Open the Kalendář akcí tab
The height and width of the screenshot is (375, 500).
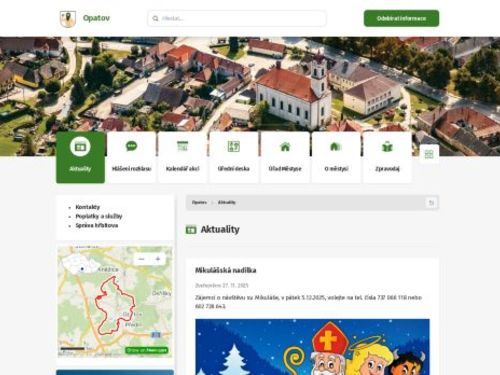coord(182,157)
